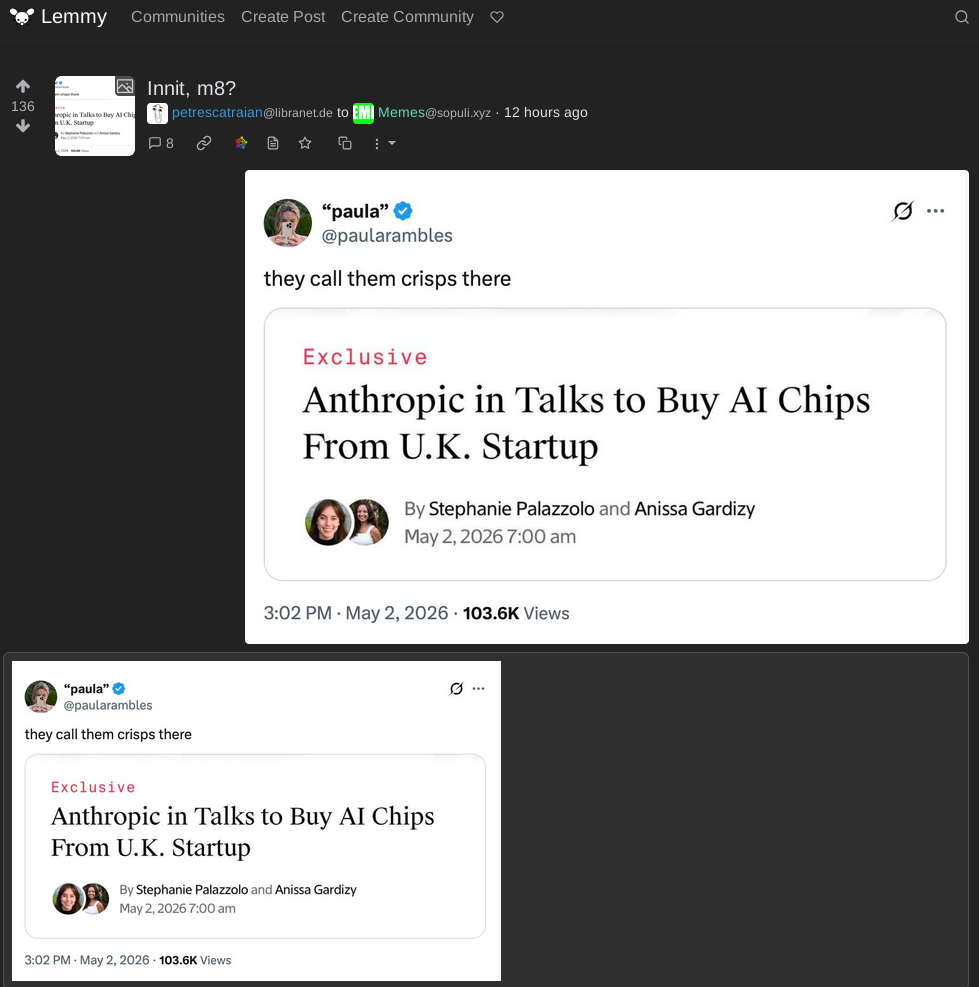This screenshot has width=979, height=987.
Task: Expand the more options dropdown
Action: [x=383, y=144]
